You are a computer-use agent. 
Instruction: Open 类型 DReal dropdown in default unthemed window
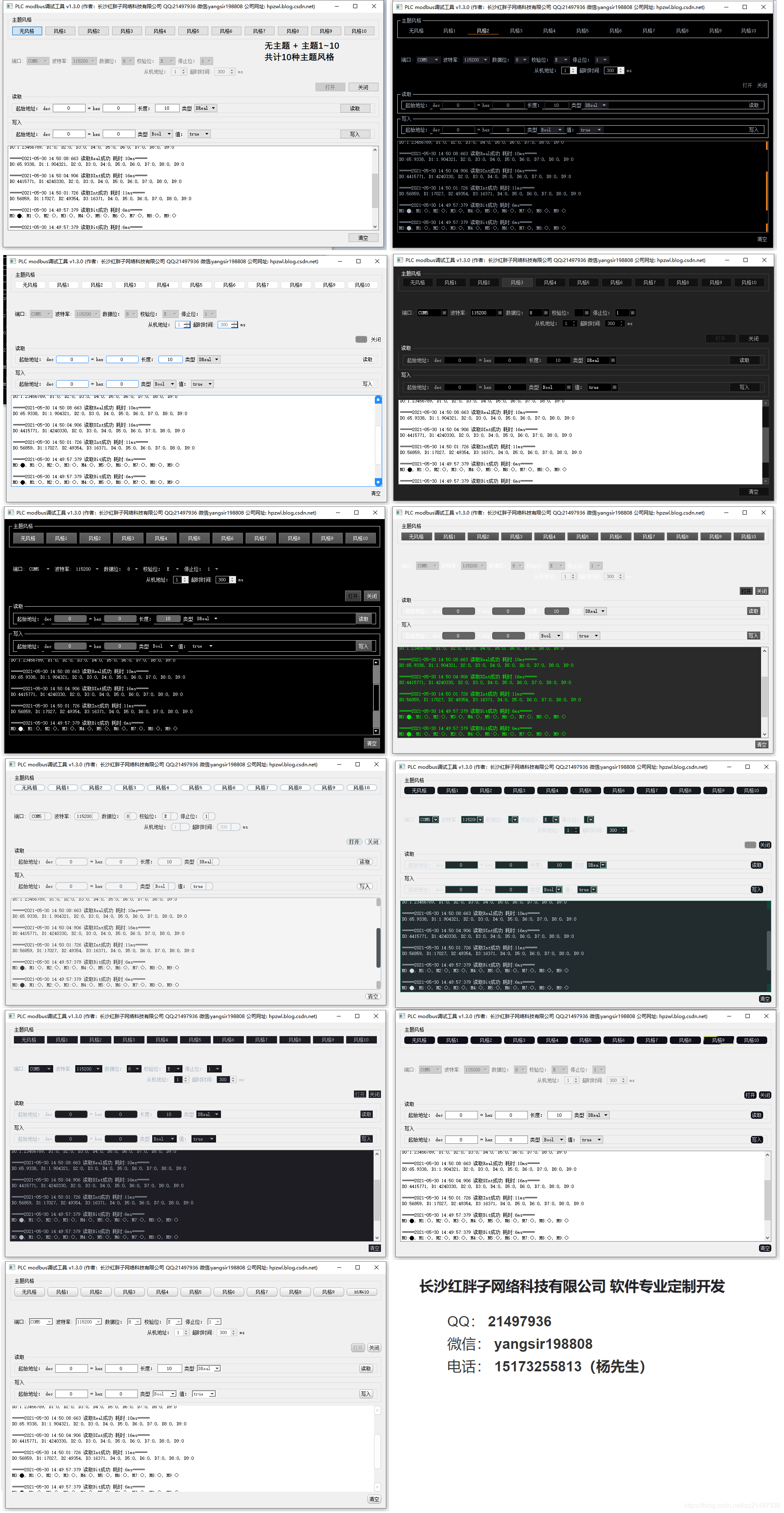(x=206, y=108)
